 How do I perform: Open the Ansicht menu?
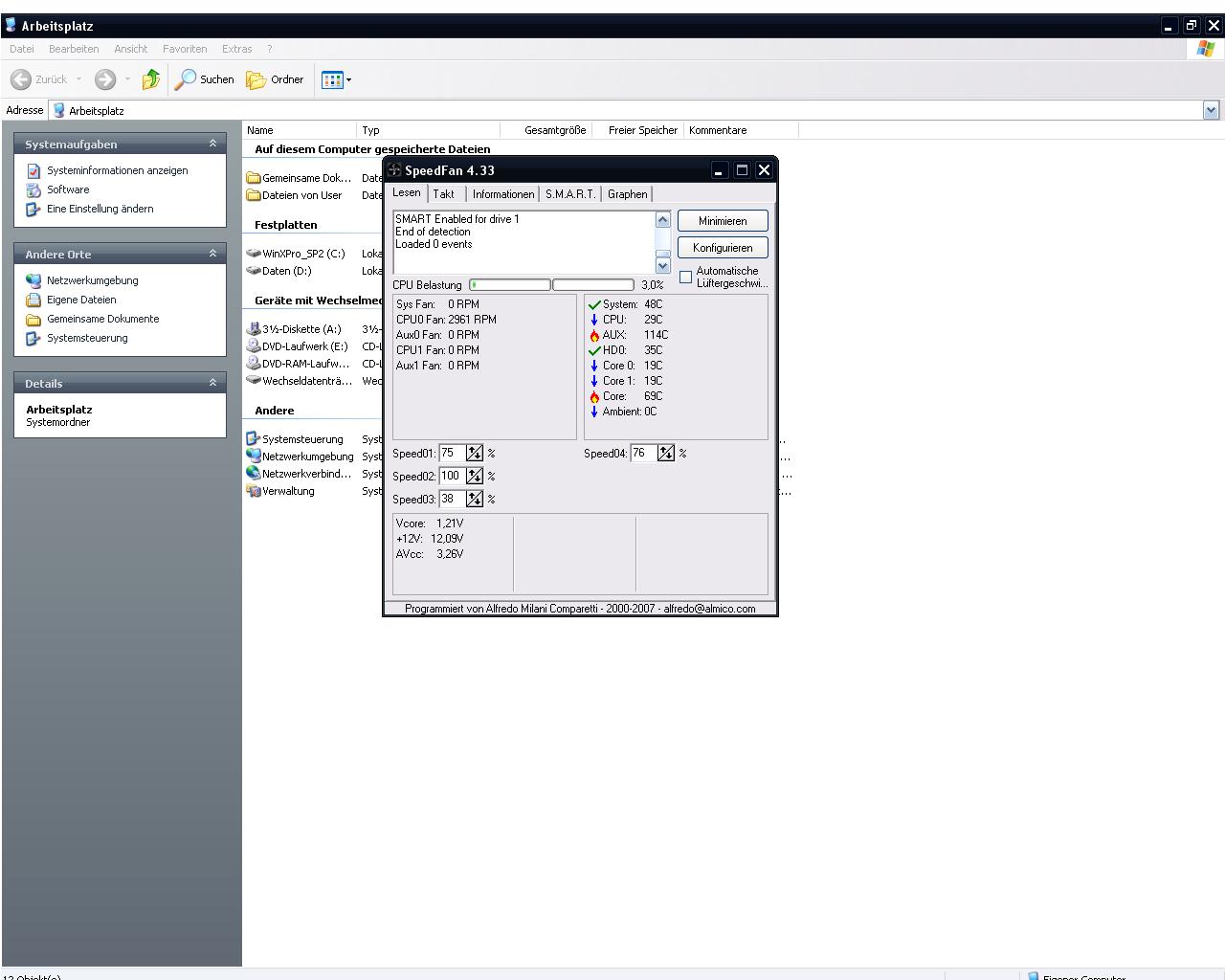[130, 49]
